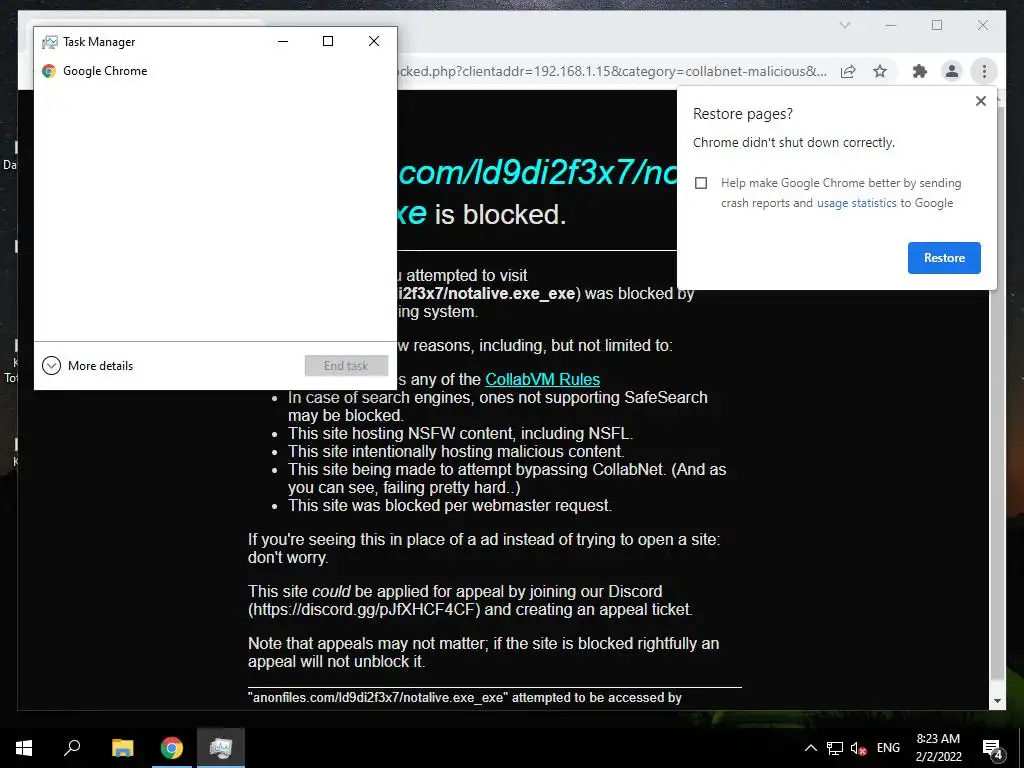Open notification center with 4 alerts
The width and height of the screenshot is (1024, 768).
pos(992,748)
